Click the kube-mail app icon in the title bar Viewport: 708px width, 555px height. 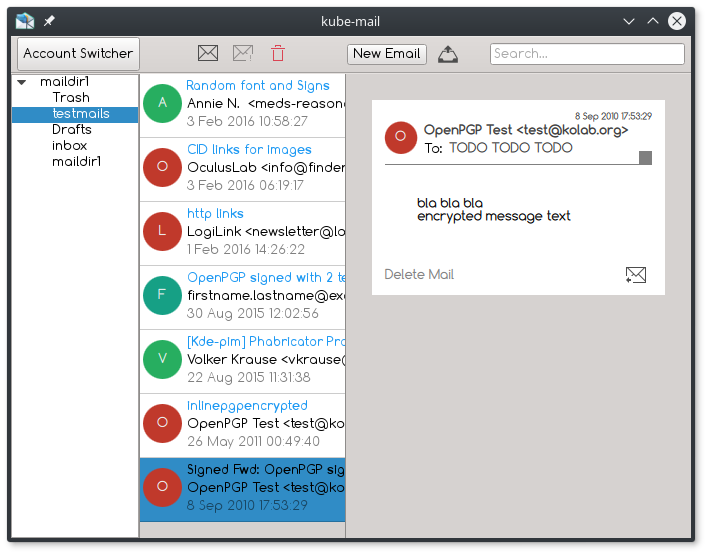click(24, 20)
